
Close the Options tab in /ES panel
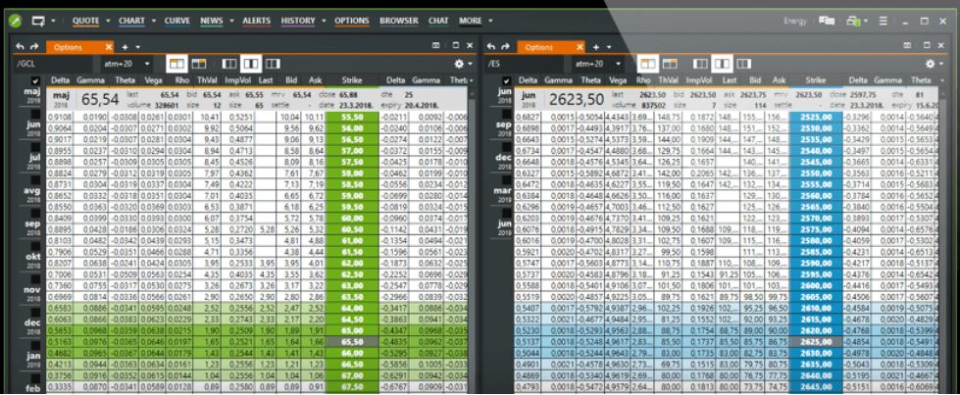pyautogui.click(x=579, y=47)
